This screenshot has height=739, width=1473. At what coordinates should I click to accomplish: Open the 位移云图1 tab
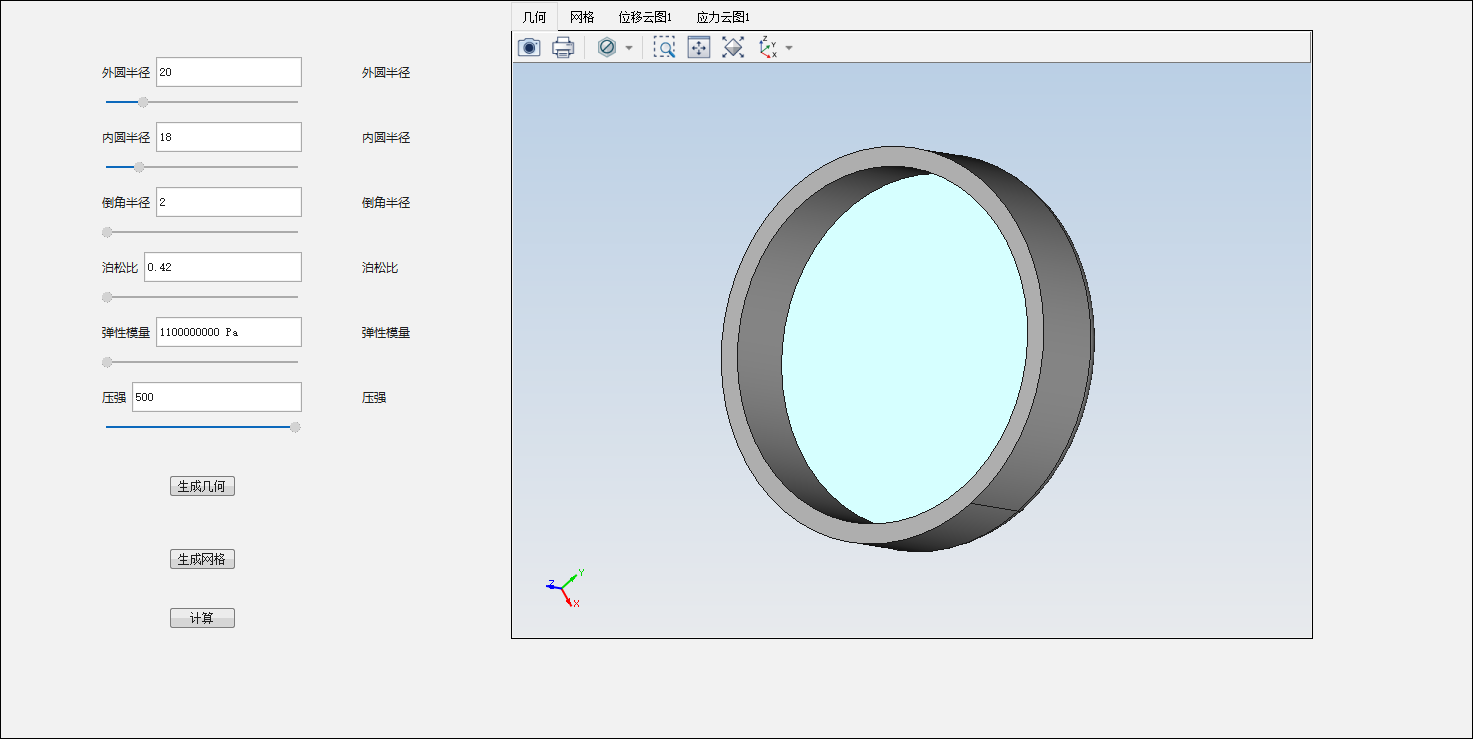[x=645, y=17]
